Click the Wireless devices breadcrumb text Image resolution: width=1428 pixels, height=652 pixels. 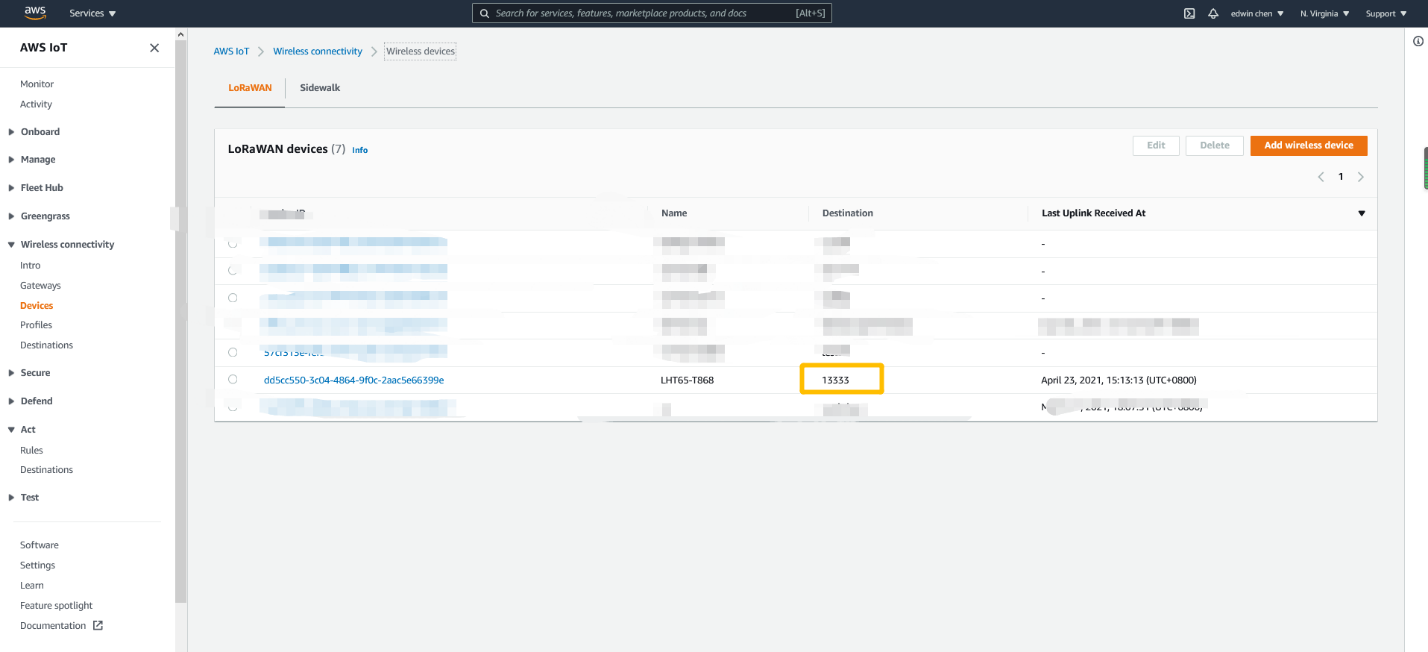pyautogui.click(x=420, y=51)
